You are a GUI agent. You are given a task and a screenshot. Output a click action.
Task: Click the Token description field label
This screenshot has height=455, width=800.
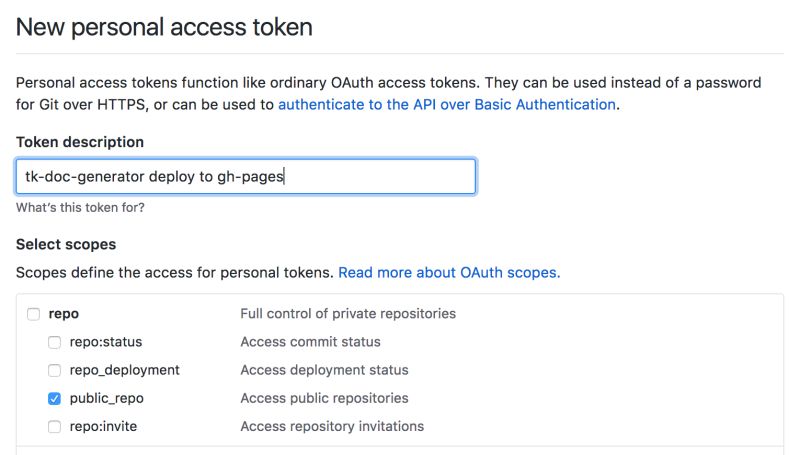80,142
